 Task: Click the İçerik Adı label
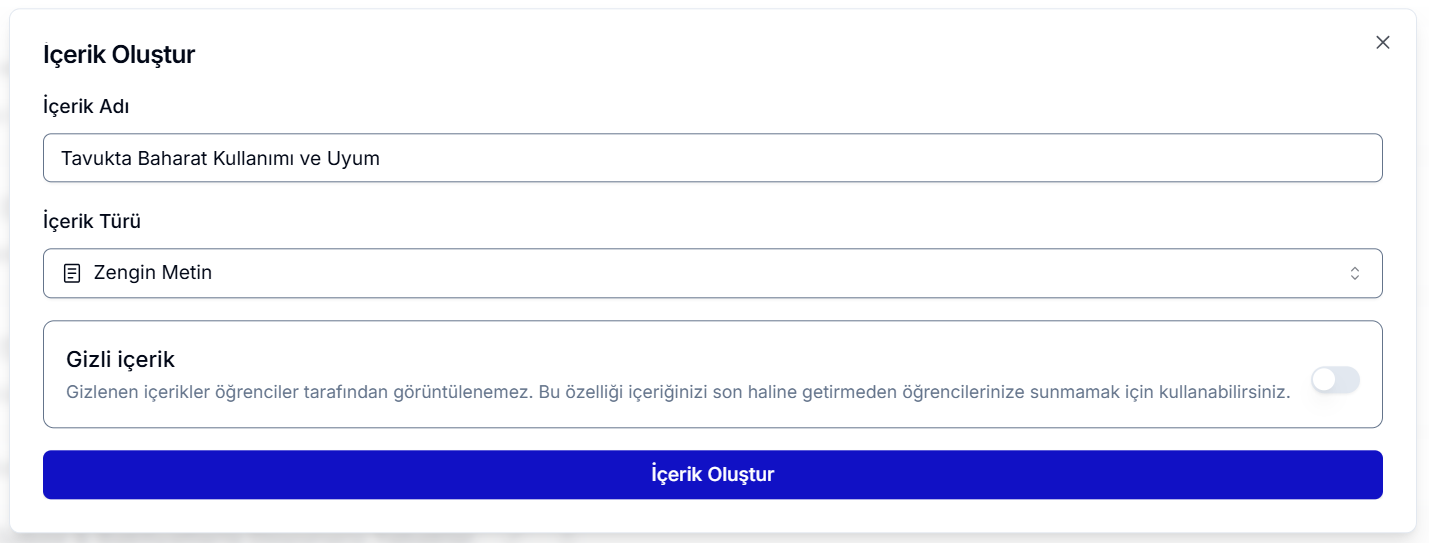point(86,106)
